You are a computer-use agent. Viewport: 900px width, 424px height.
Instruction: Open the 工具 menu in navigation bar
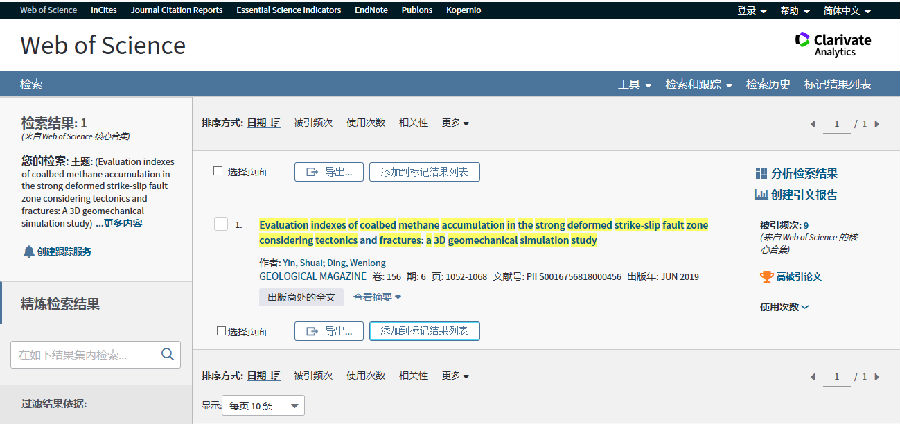tap(634, 84)
